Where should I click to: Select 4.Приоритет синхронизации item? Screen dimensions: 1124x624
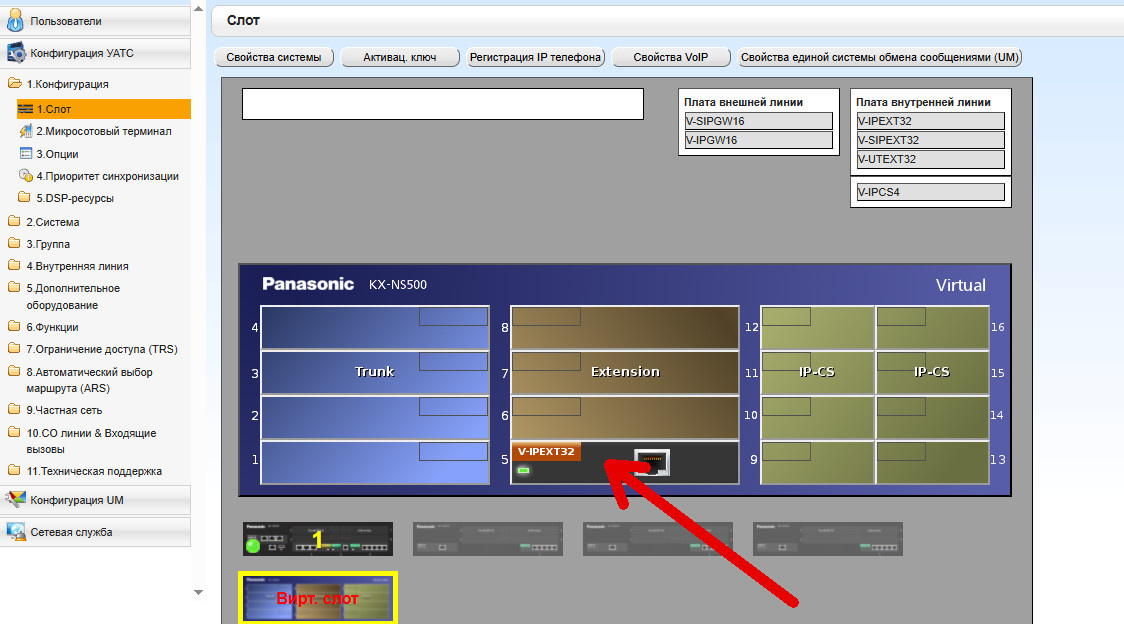click(x=108, y=176)
